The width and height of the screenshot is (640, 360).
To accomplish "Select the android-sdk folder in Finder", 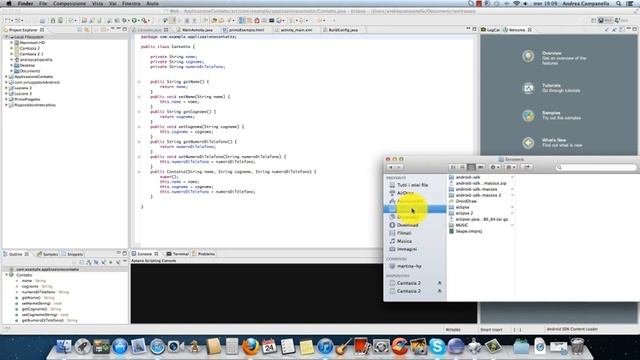I will coord(467,177).
